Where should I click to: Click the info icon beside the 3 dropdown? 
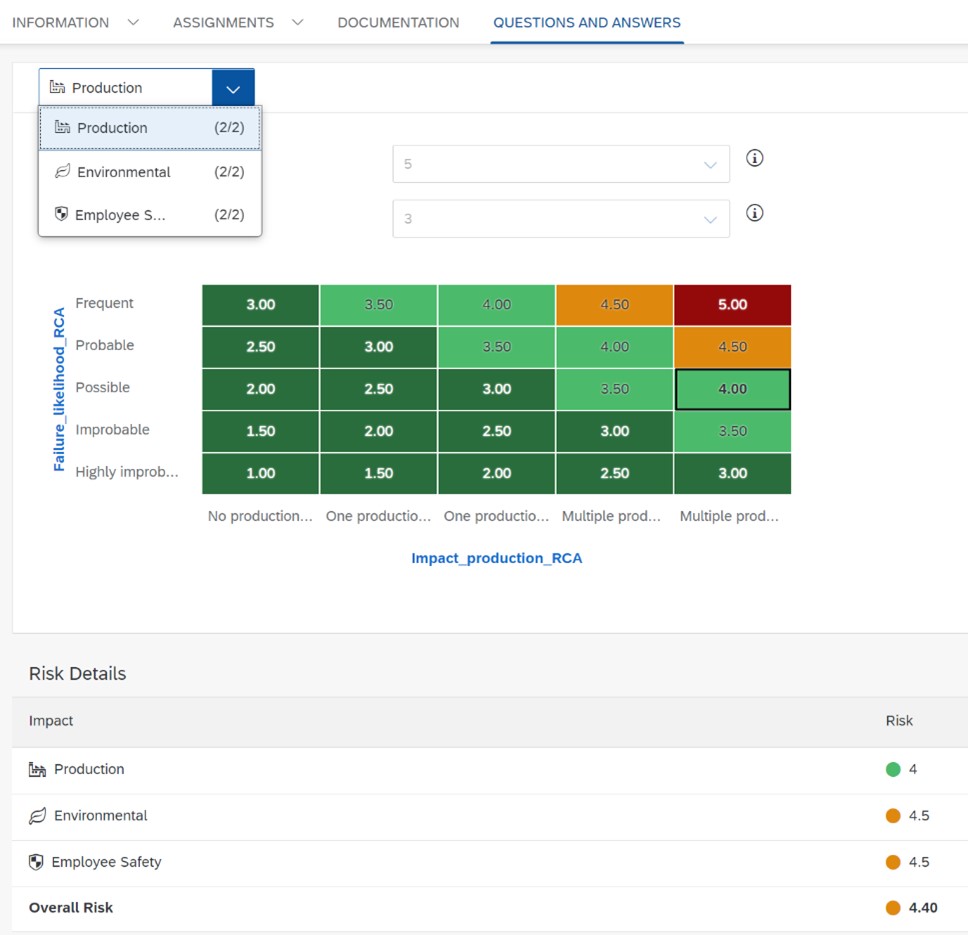[x=755, y=213]
